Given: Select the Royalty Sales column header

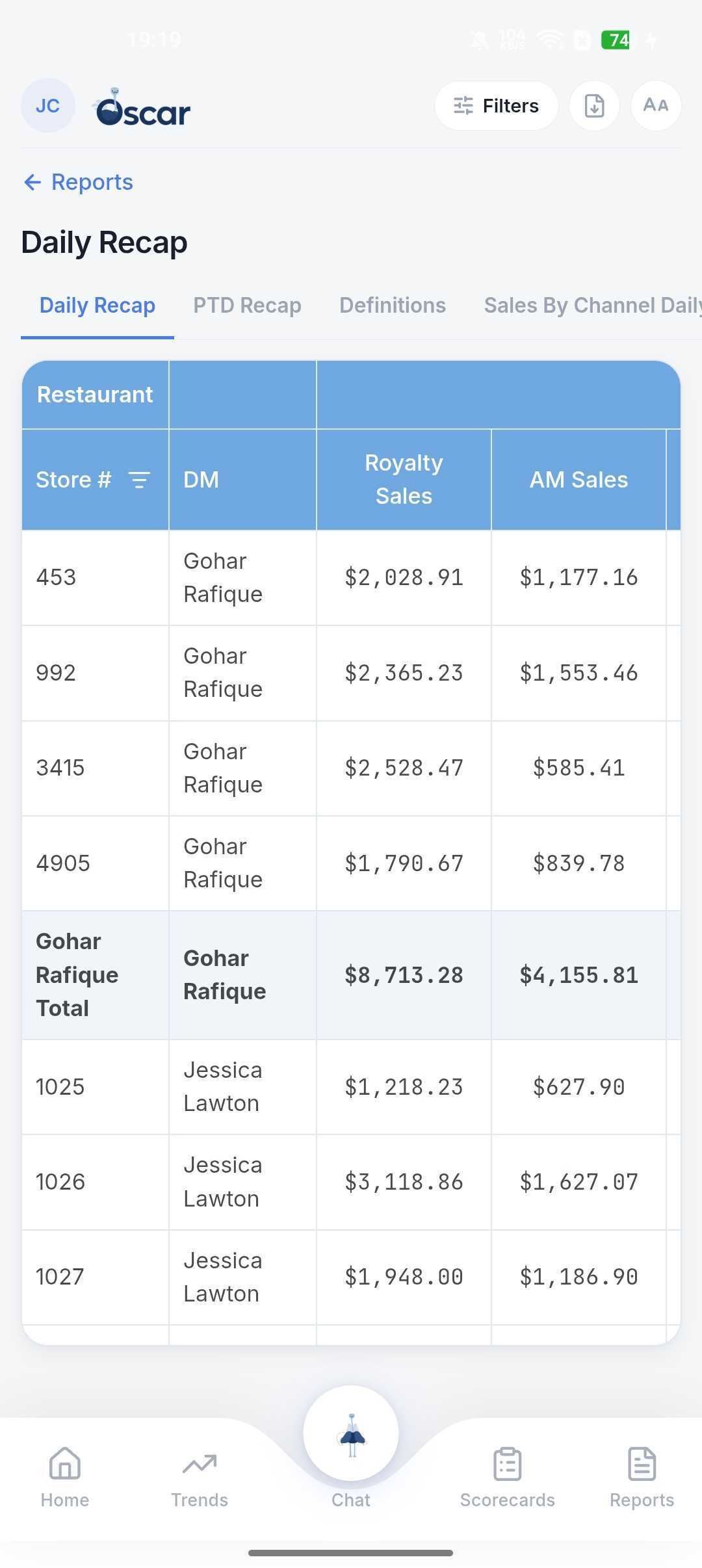Looking at the screenshot, I should pyautogui.click(x=404, y=480).
